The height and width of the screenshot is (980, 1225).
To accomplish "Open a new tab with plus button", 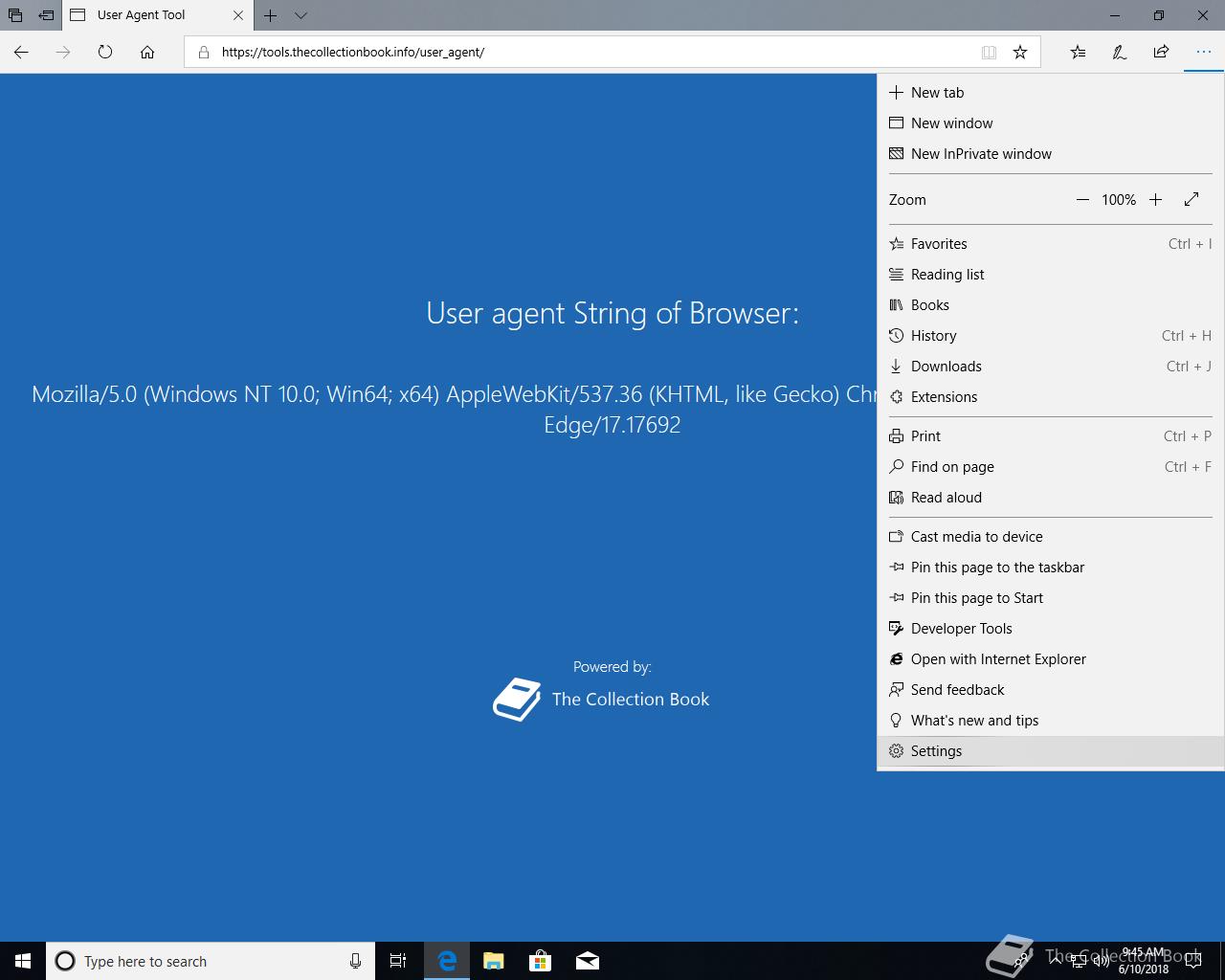I will tap(271, 15).
